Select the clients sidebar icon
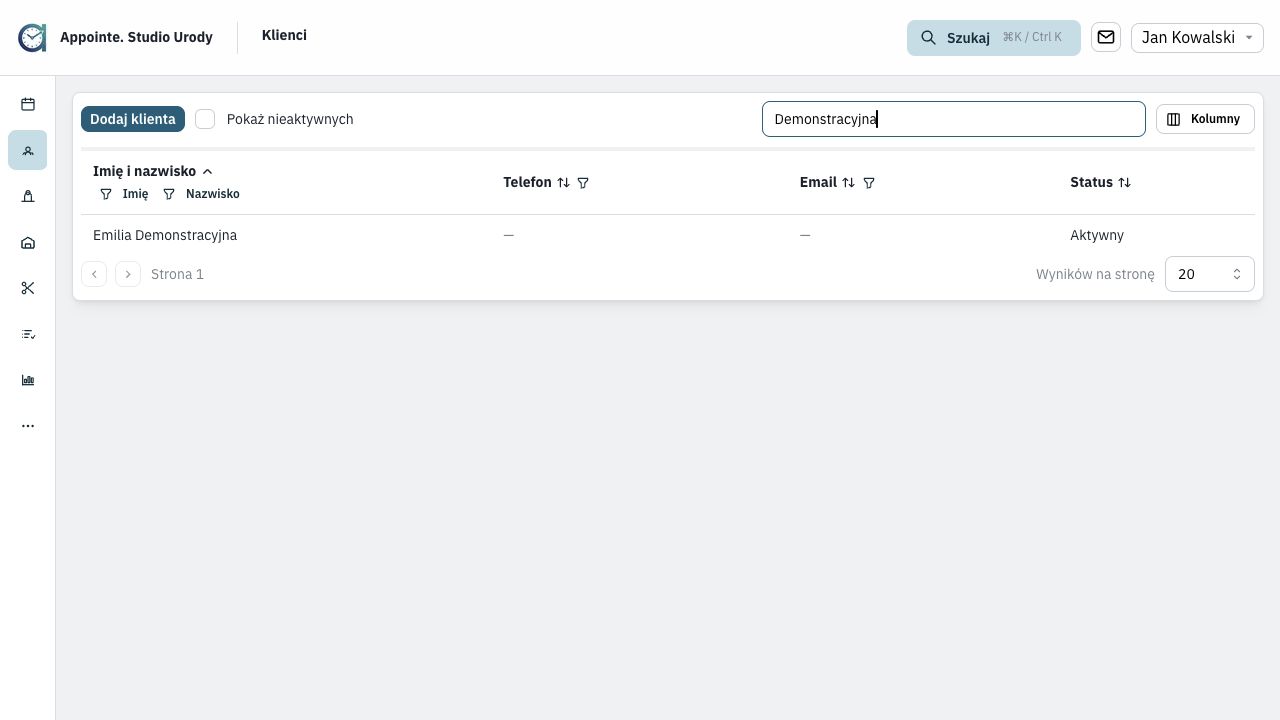 click(x=28, y=150)
